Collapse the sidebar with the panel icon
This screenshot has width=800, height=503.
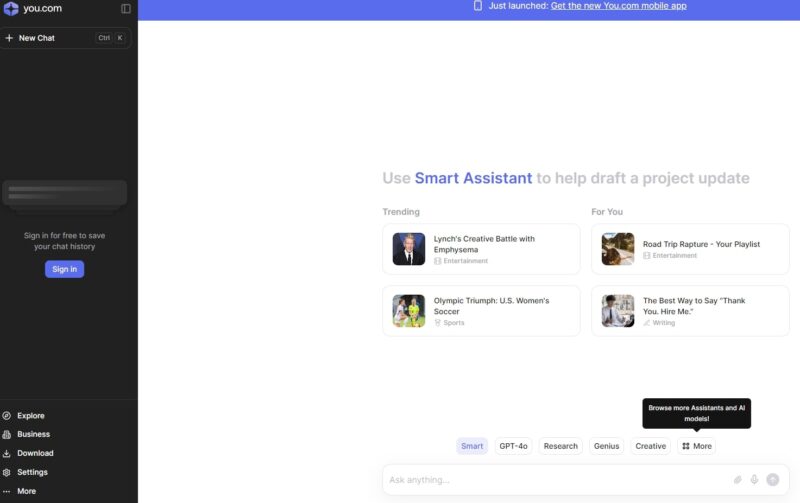[x=126, y=9]
